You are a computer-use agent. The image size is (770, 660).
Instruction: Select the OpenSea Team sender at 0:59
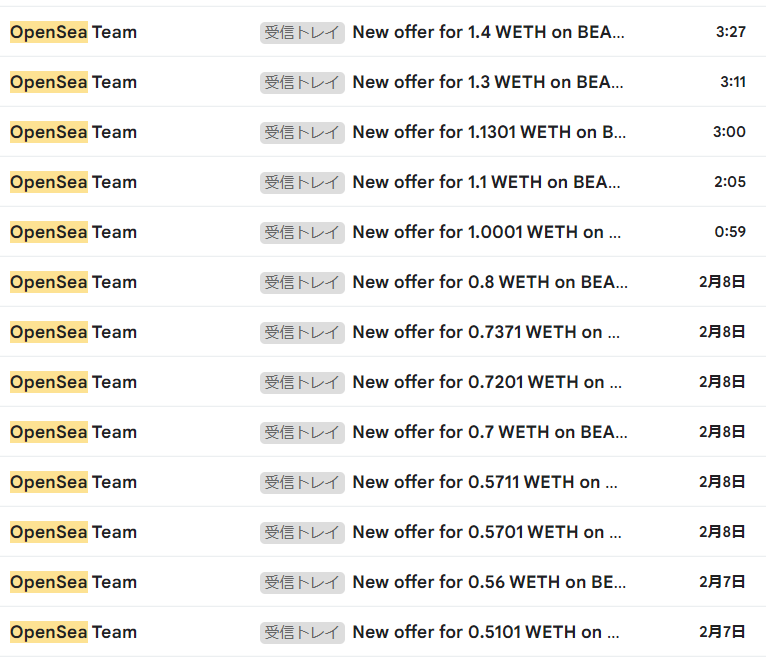[74, 232]
